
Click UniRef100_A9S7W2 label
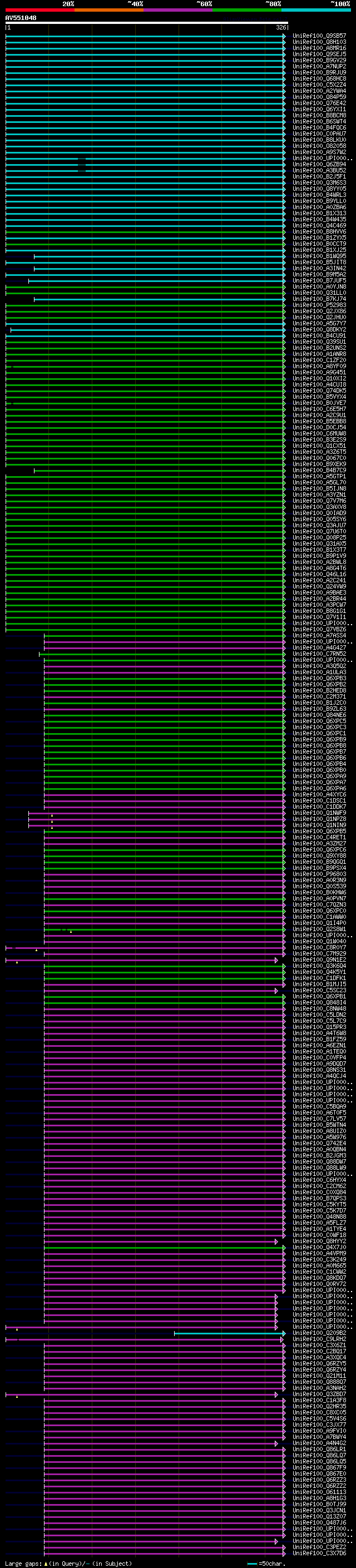[319, 152]
